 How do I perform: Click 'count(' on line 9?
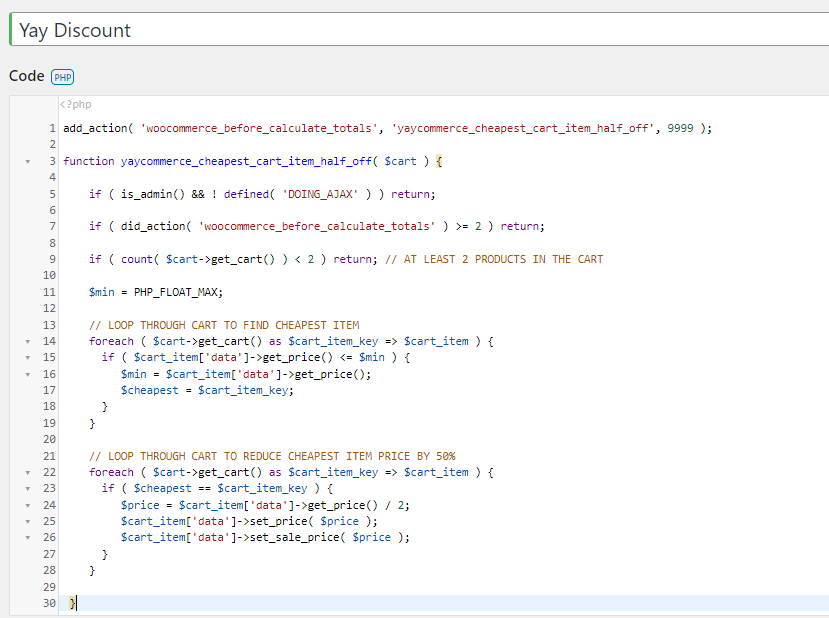tap(140, 259)
